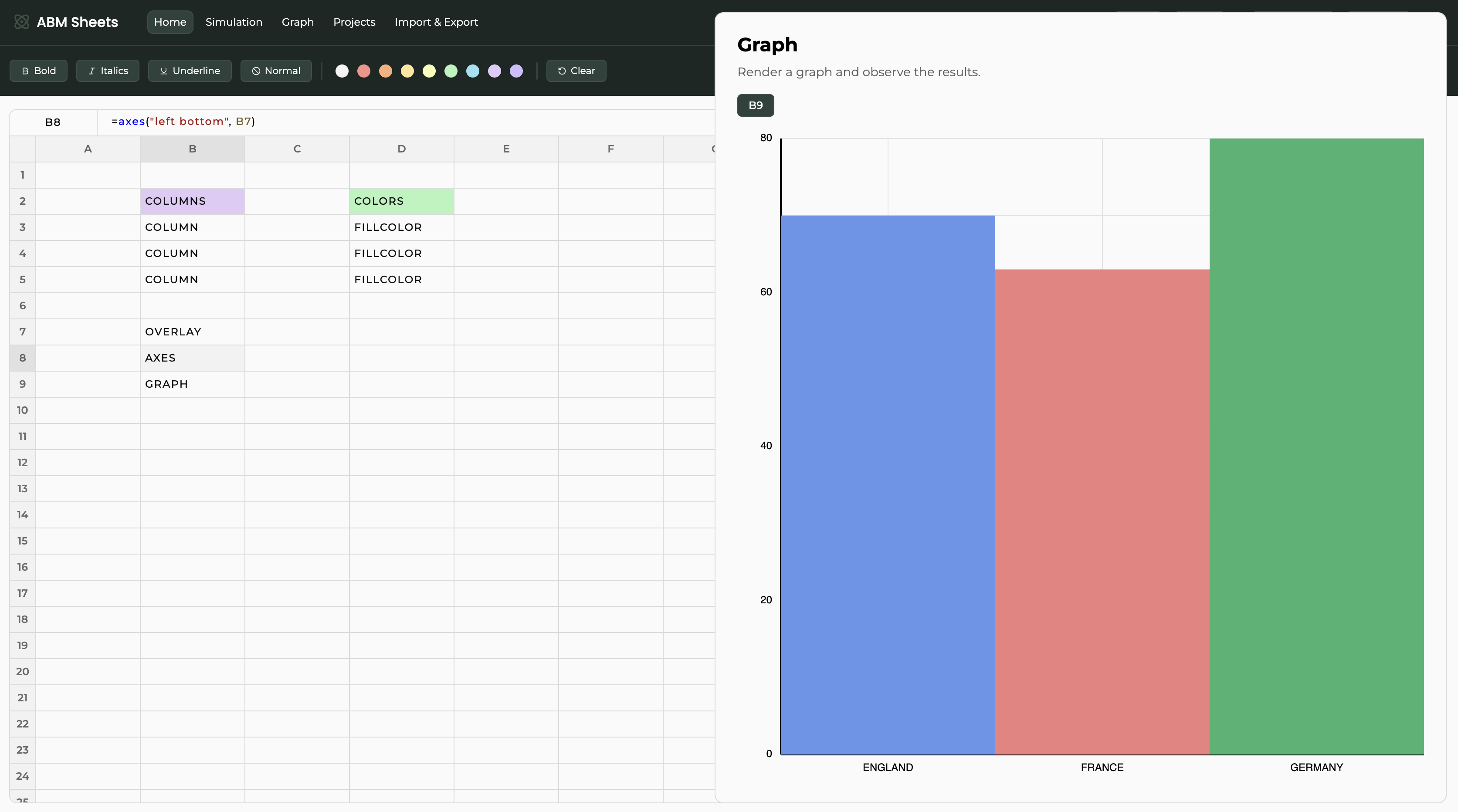
Task: Click the Clear formatting button
Action: [x=576, y=71]
